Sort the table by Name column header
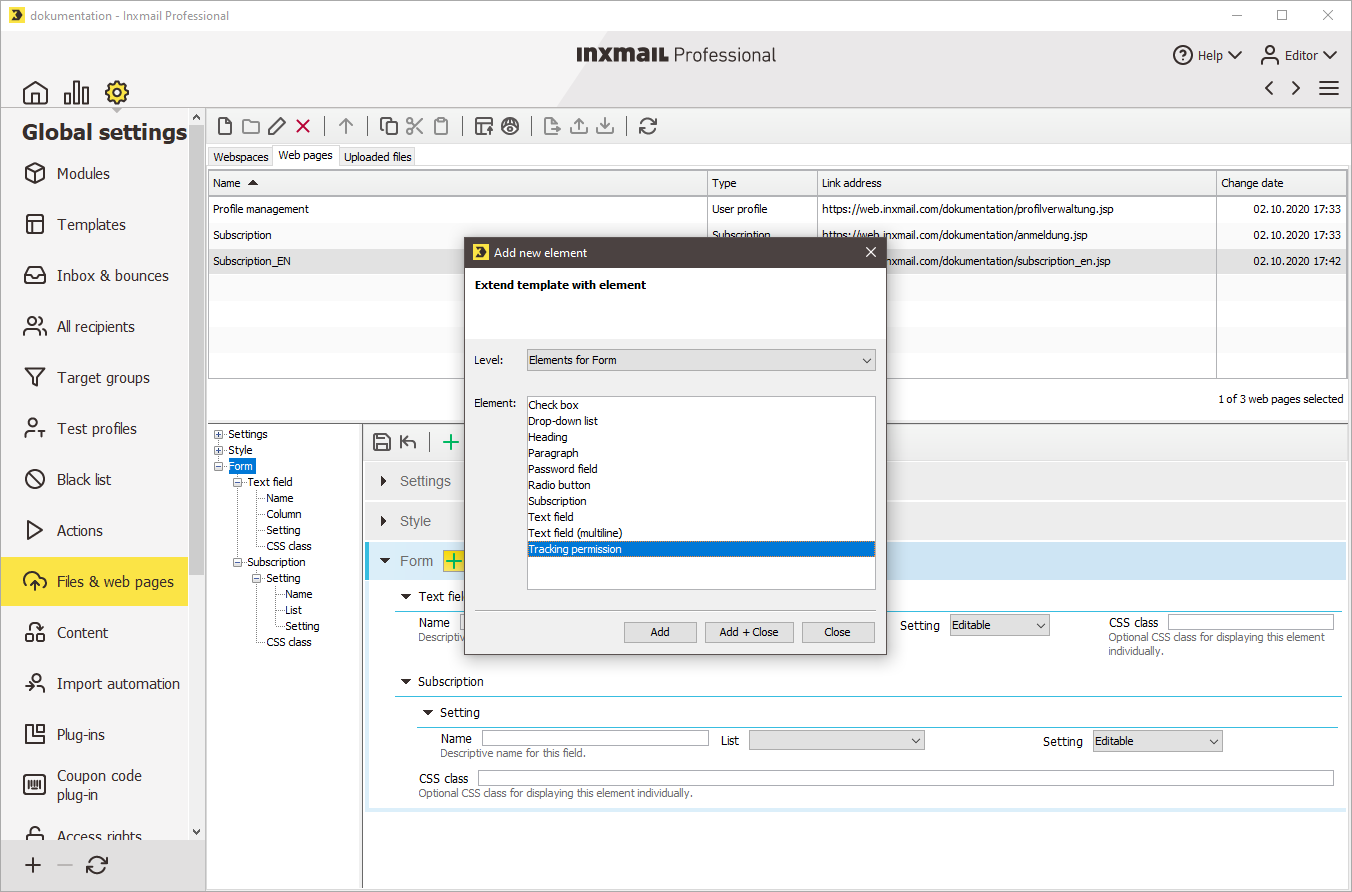This screenshot has width=1352, height=892. (458, 183)
